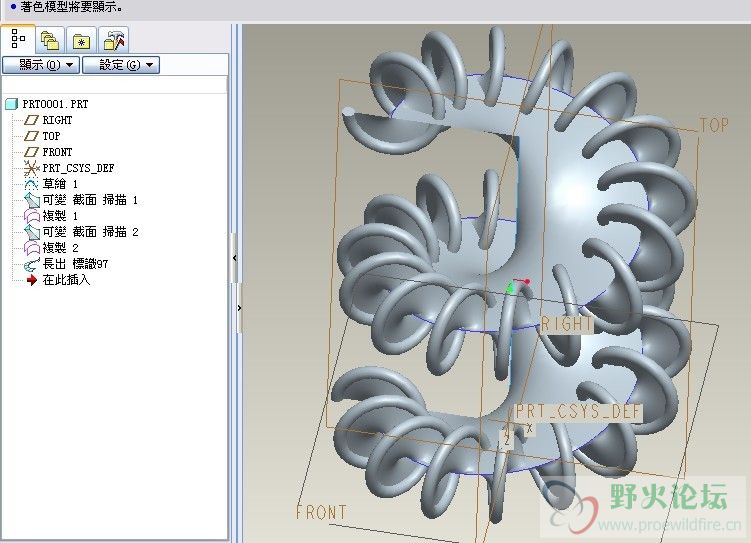Click the TOP datum plane icon
This screenshot has width=751, height=543.
[x=31, y=136]
